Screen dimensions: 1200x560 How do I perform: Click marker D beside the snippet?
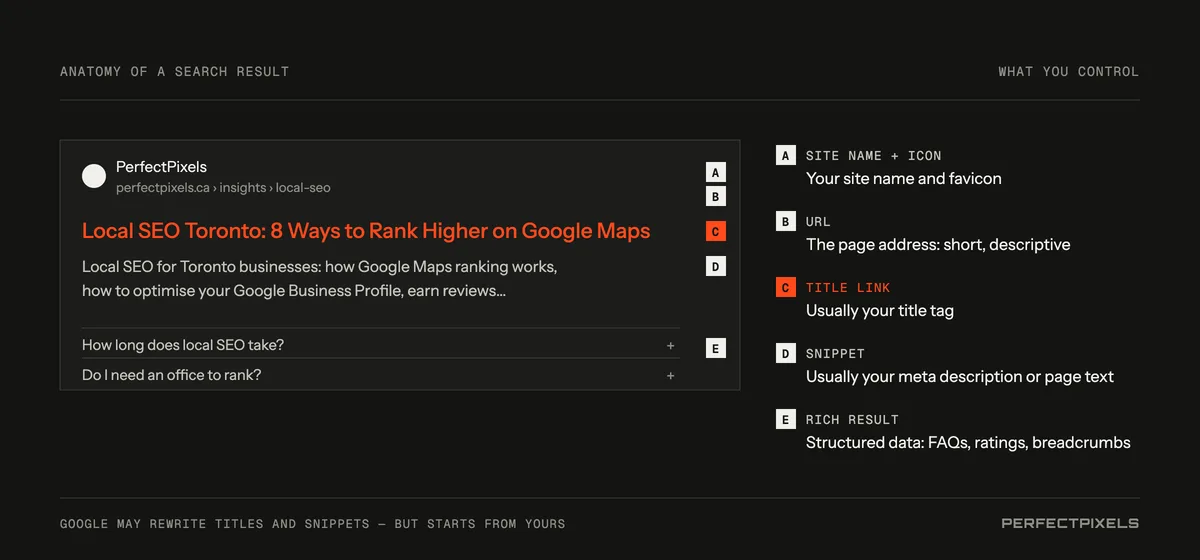(x=715, y=266)
